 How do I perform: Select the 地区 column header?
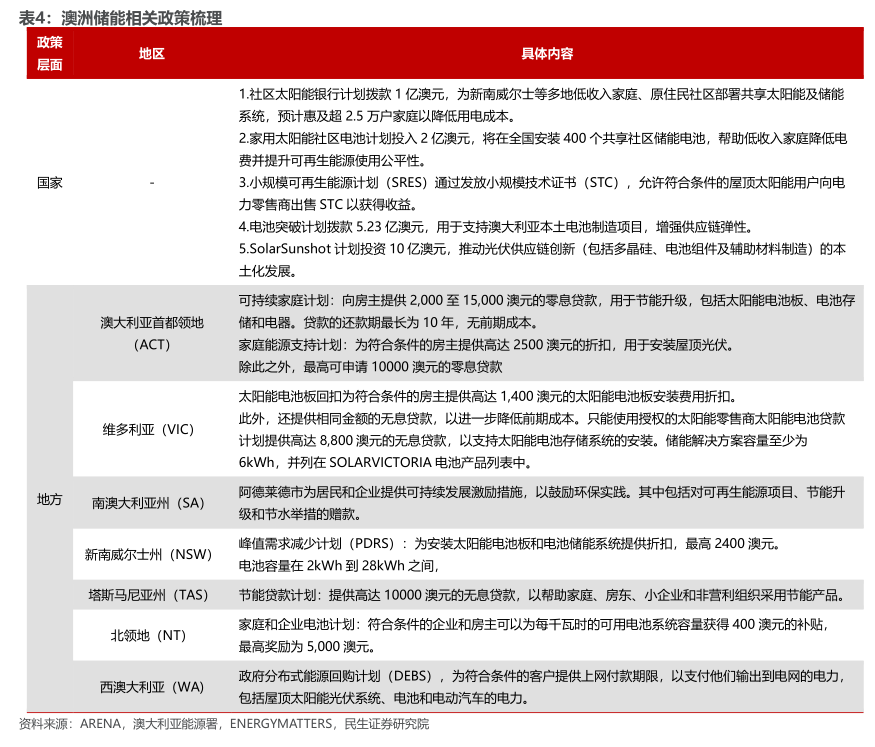[151, 53]
